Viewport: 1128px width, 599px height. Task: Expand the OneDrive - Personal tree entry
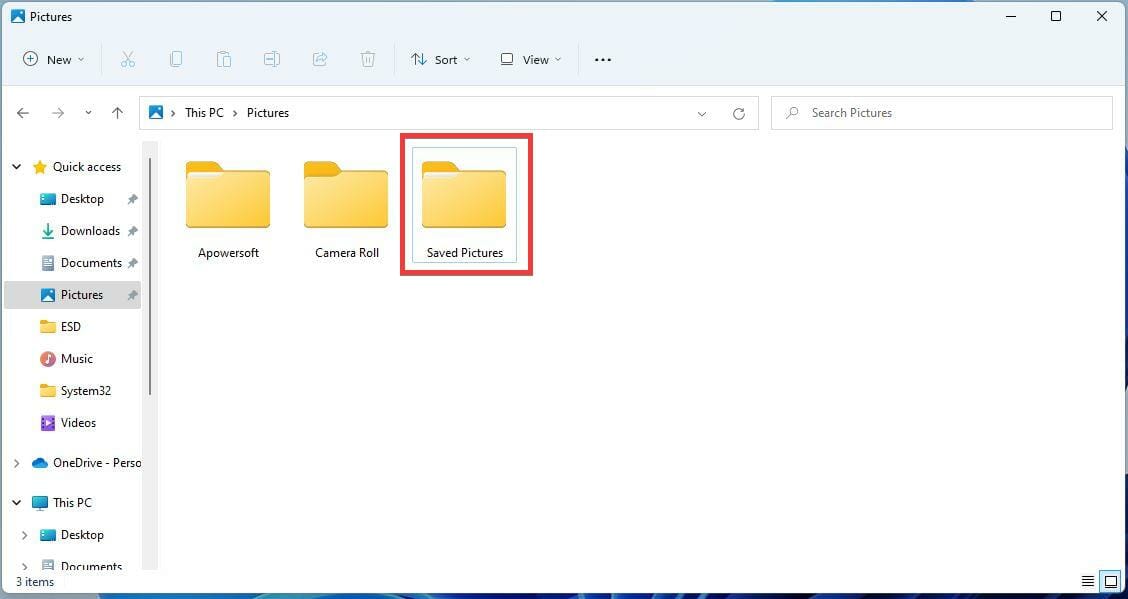tap(16, 462)
